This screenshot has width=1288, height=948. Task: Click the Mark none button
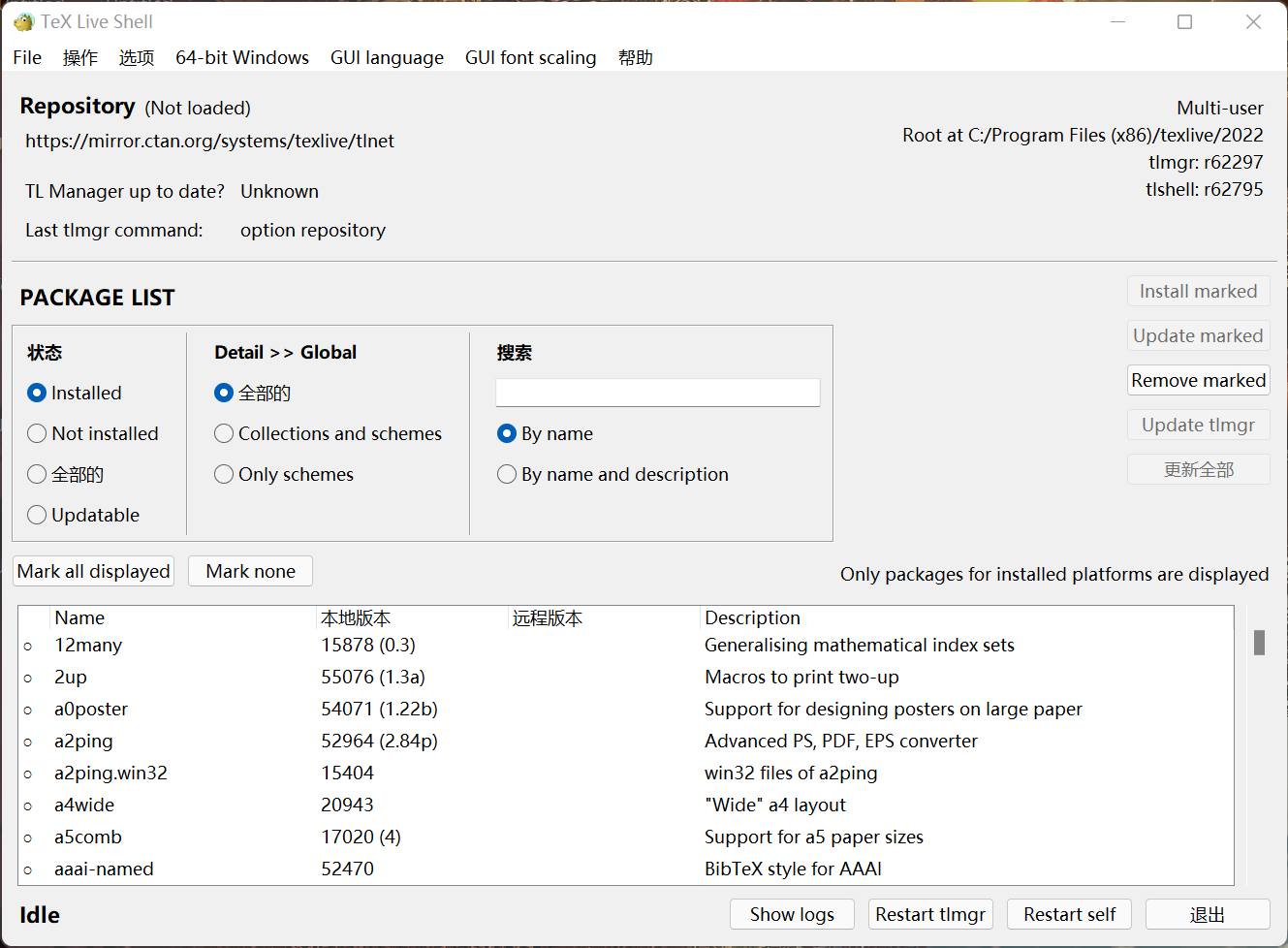pyautogui.click(x=250, y=571)
